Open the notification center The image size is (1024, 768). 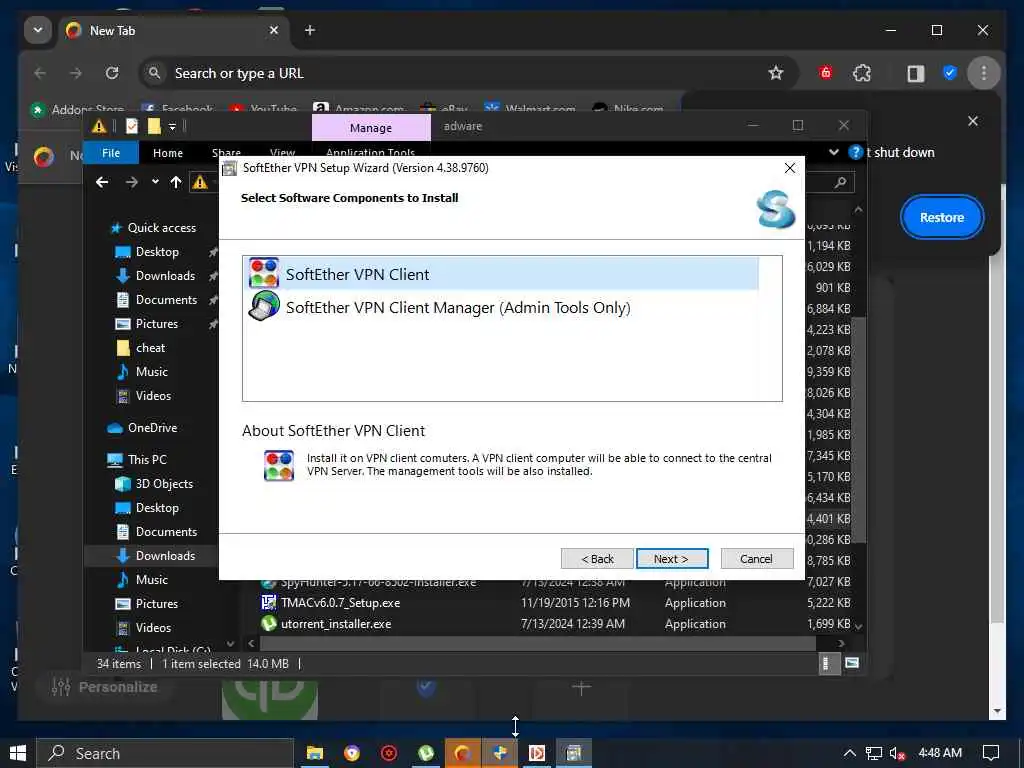pyautogui.click(x=991, y=753)
